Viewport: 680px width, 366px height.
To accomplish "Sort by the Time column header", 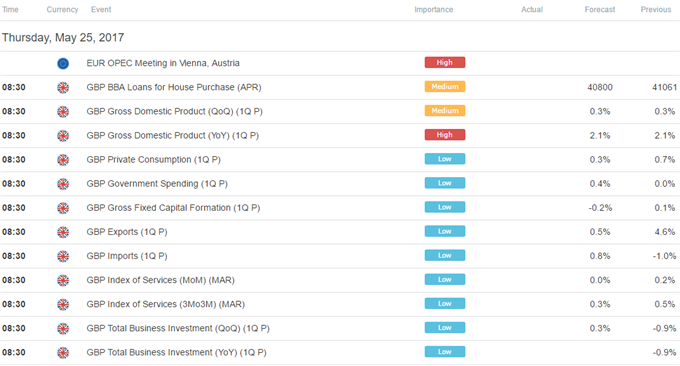I will 10,10.
